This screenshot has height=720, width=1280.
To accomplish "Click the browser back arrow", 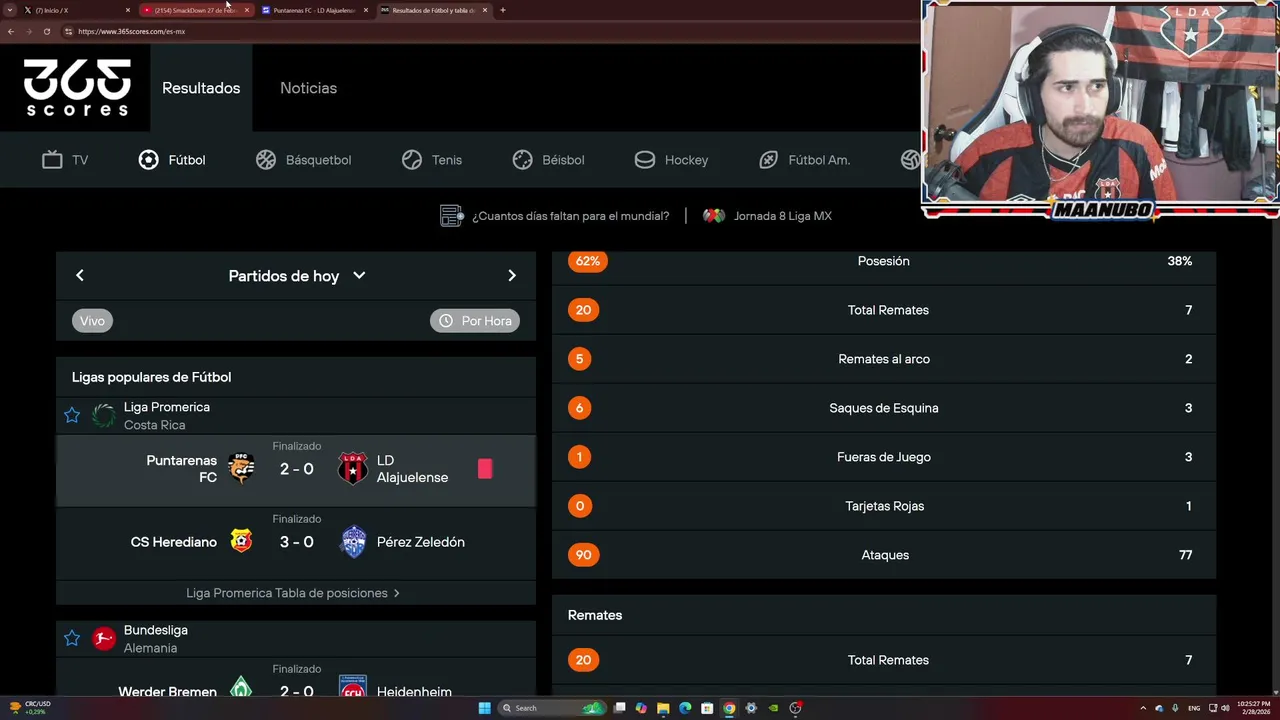I will (x=10, y=31).
